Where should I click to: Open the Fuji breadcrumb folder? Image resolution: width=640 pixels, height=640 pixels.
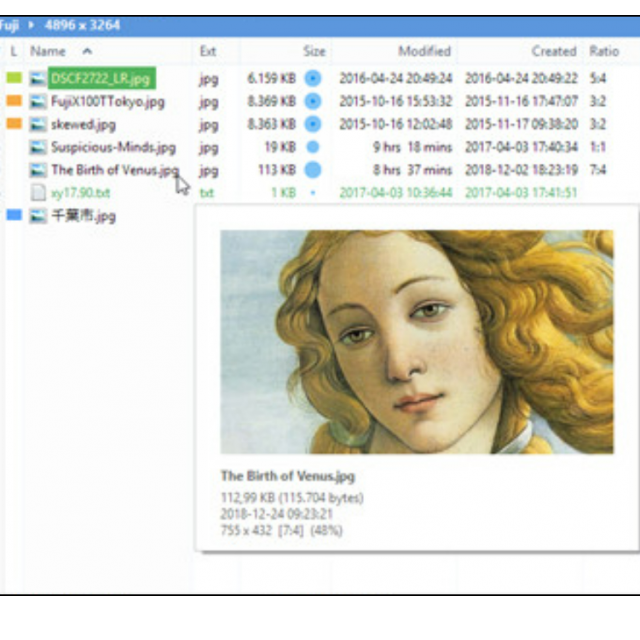pyautogui.click(x=9, y=25)
